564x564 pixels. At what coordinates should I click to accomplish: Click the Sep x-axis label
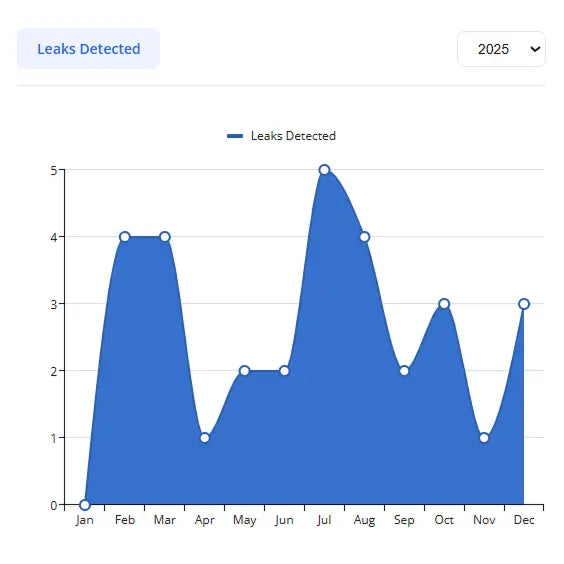pyautogui.click(x=404, y=520)
